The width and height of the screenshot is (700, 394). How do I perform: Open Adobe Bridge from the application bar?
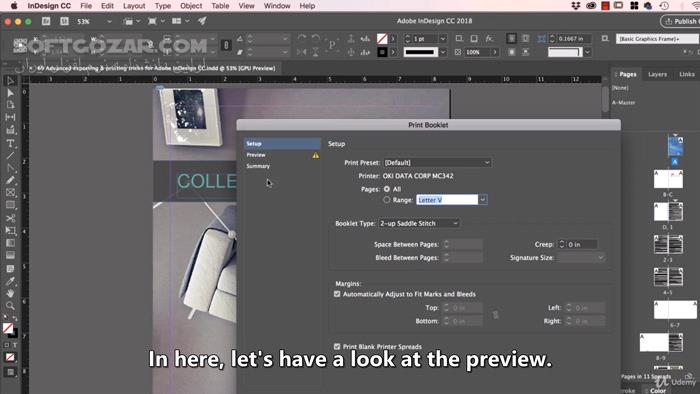[x=46, y=21]
